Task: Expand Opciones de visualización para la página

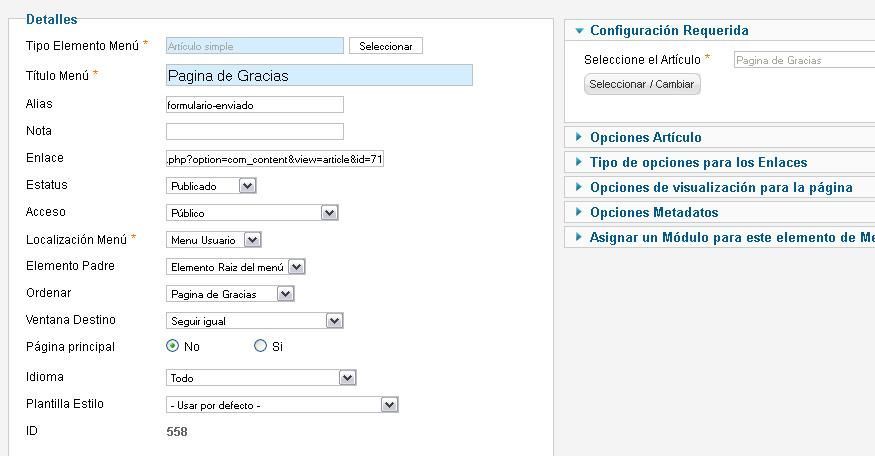Action: click(x=721, y=188)
